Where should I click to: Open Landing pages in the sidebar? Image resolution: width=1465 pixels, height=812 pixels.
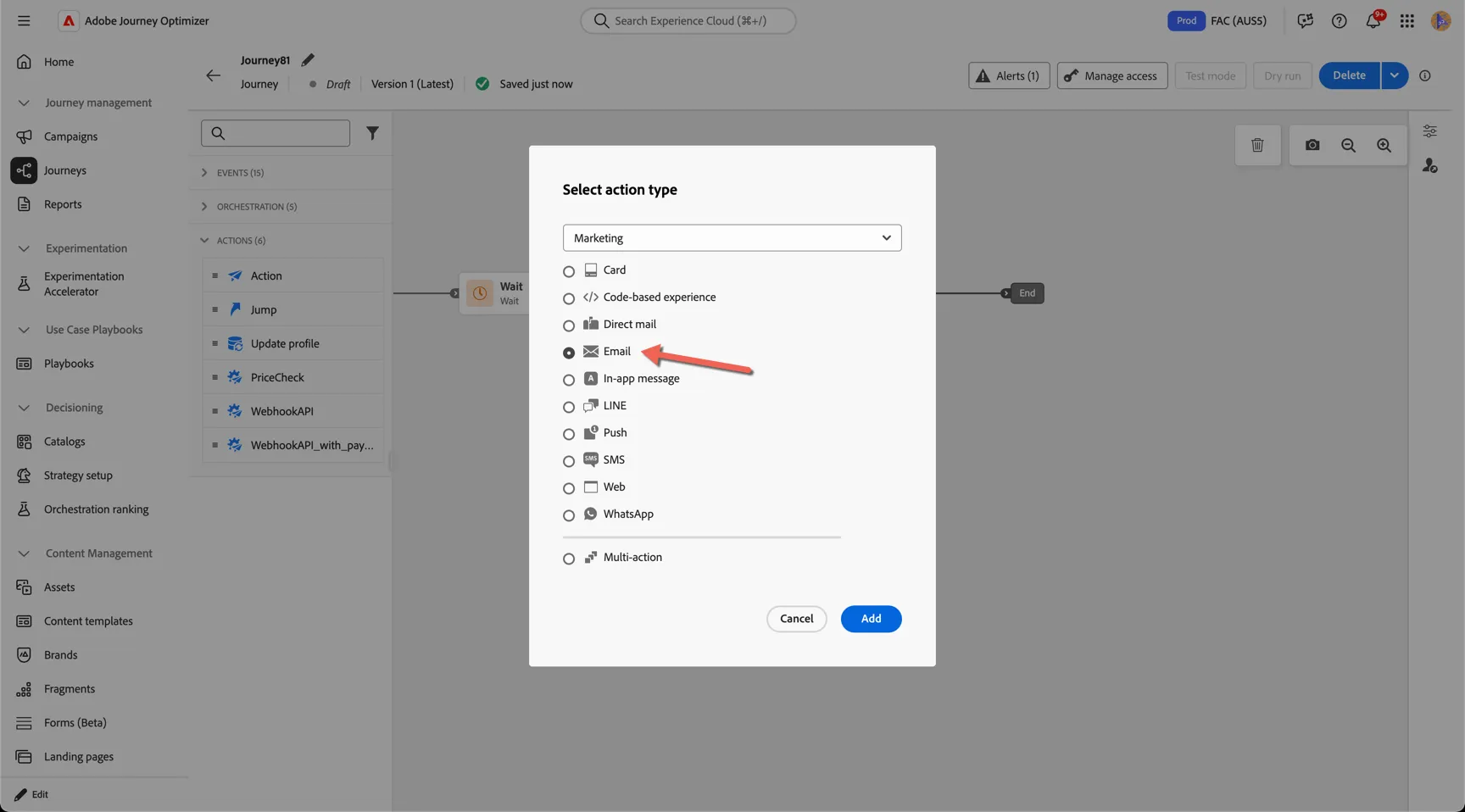click(x=79, y=757)
